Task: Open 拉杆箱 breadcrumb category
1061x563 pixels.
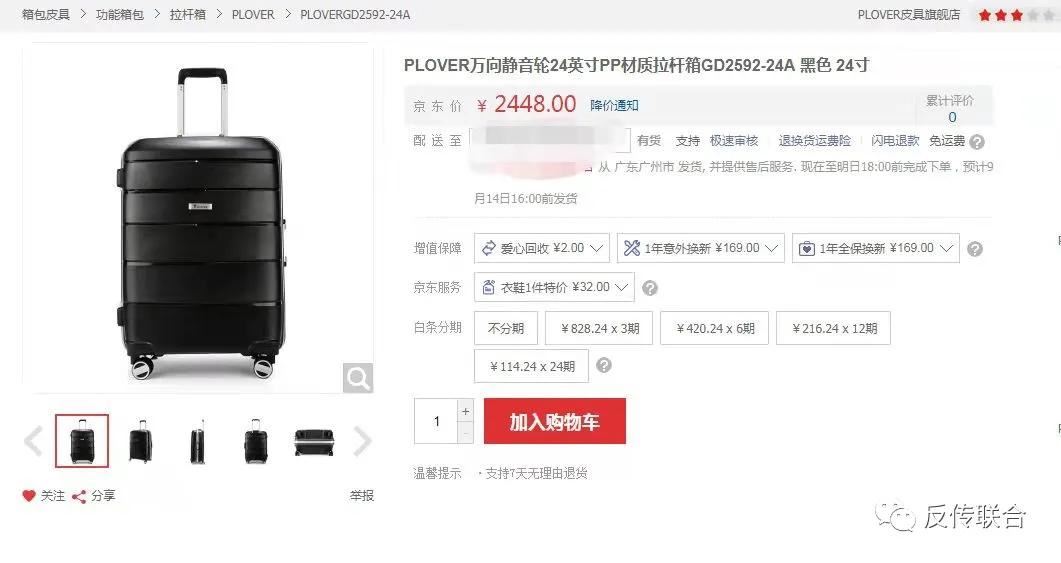Action: (x=187, y=14)
